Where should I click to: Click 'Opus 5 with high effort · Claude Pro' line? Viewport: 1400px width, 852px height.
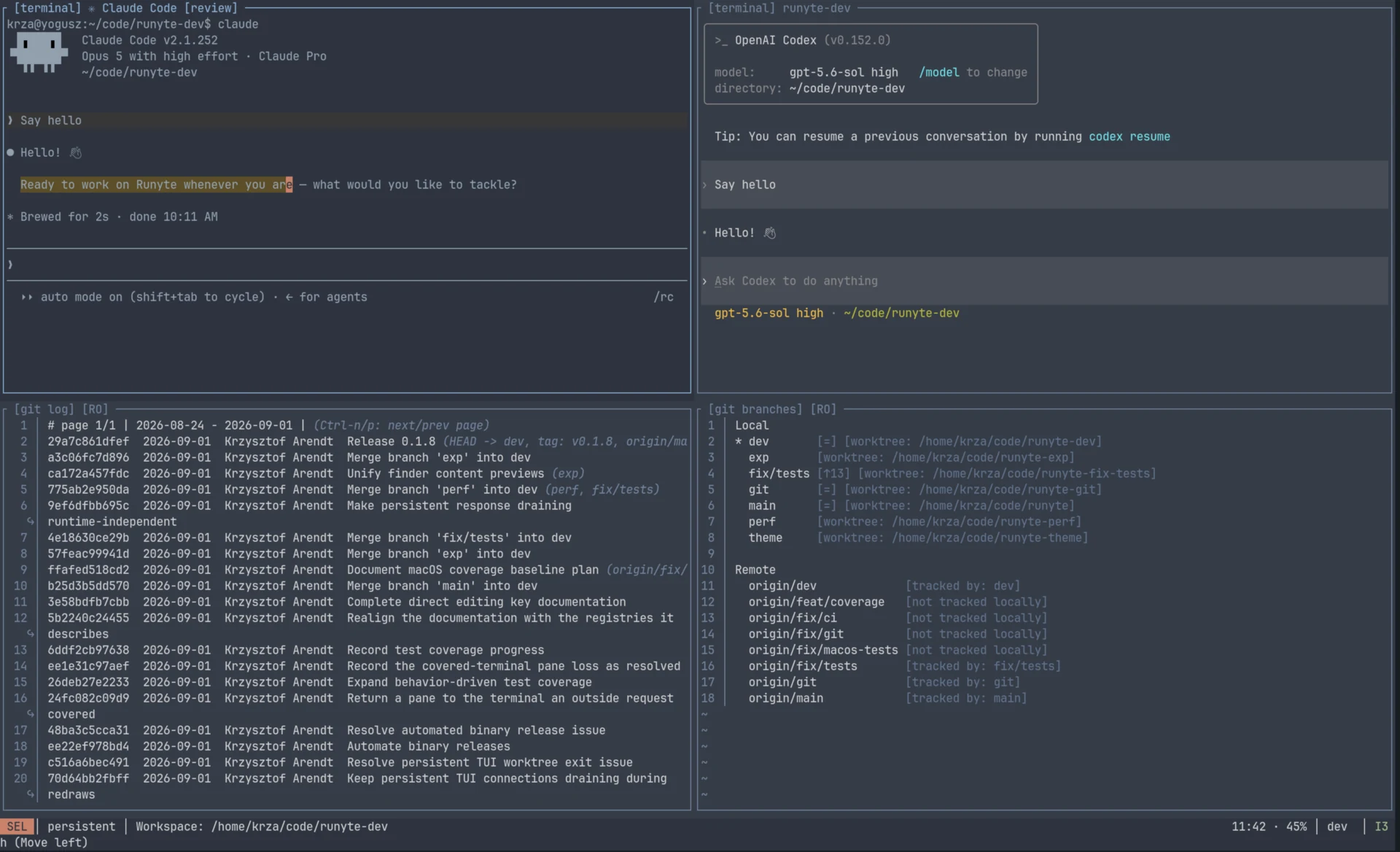click(x=204, y=56)
